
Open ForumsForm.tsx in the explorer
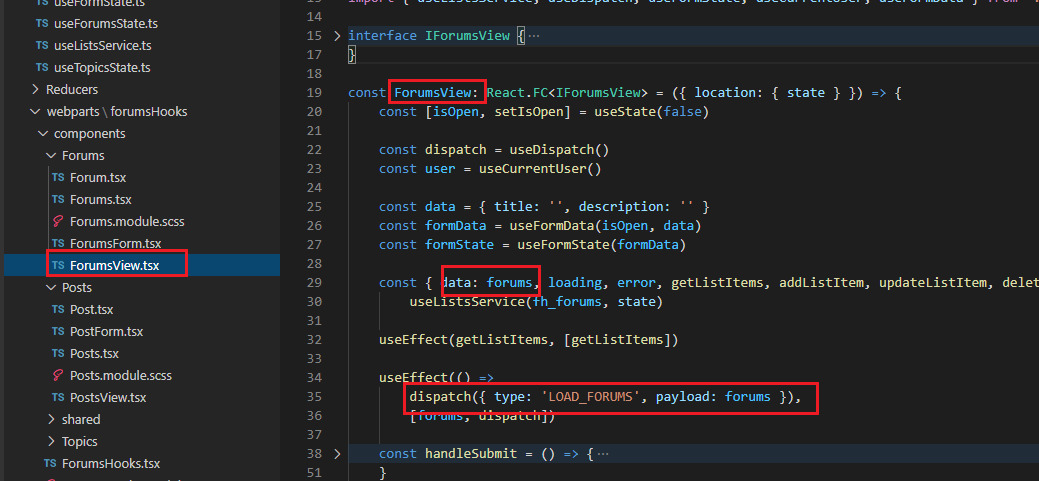115,243
